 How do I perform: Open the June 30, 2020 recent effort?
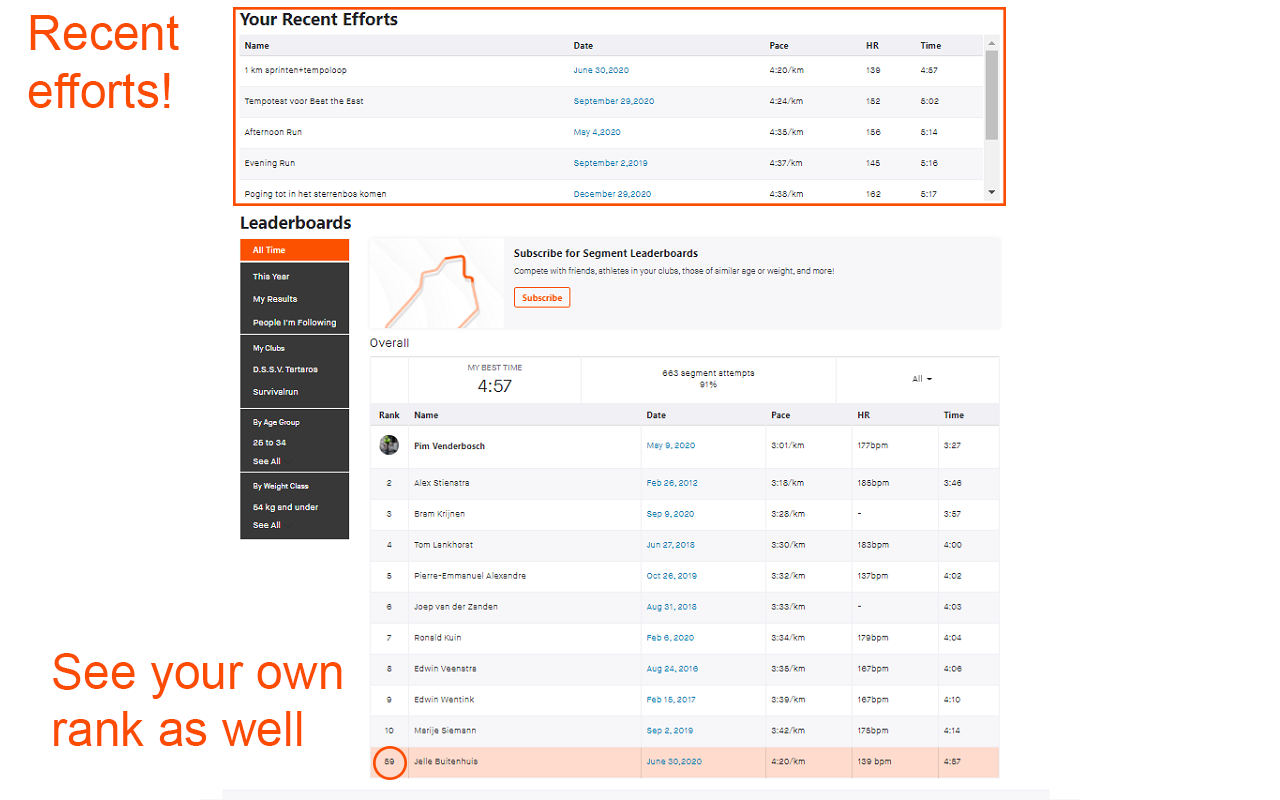click(601, 70)
